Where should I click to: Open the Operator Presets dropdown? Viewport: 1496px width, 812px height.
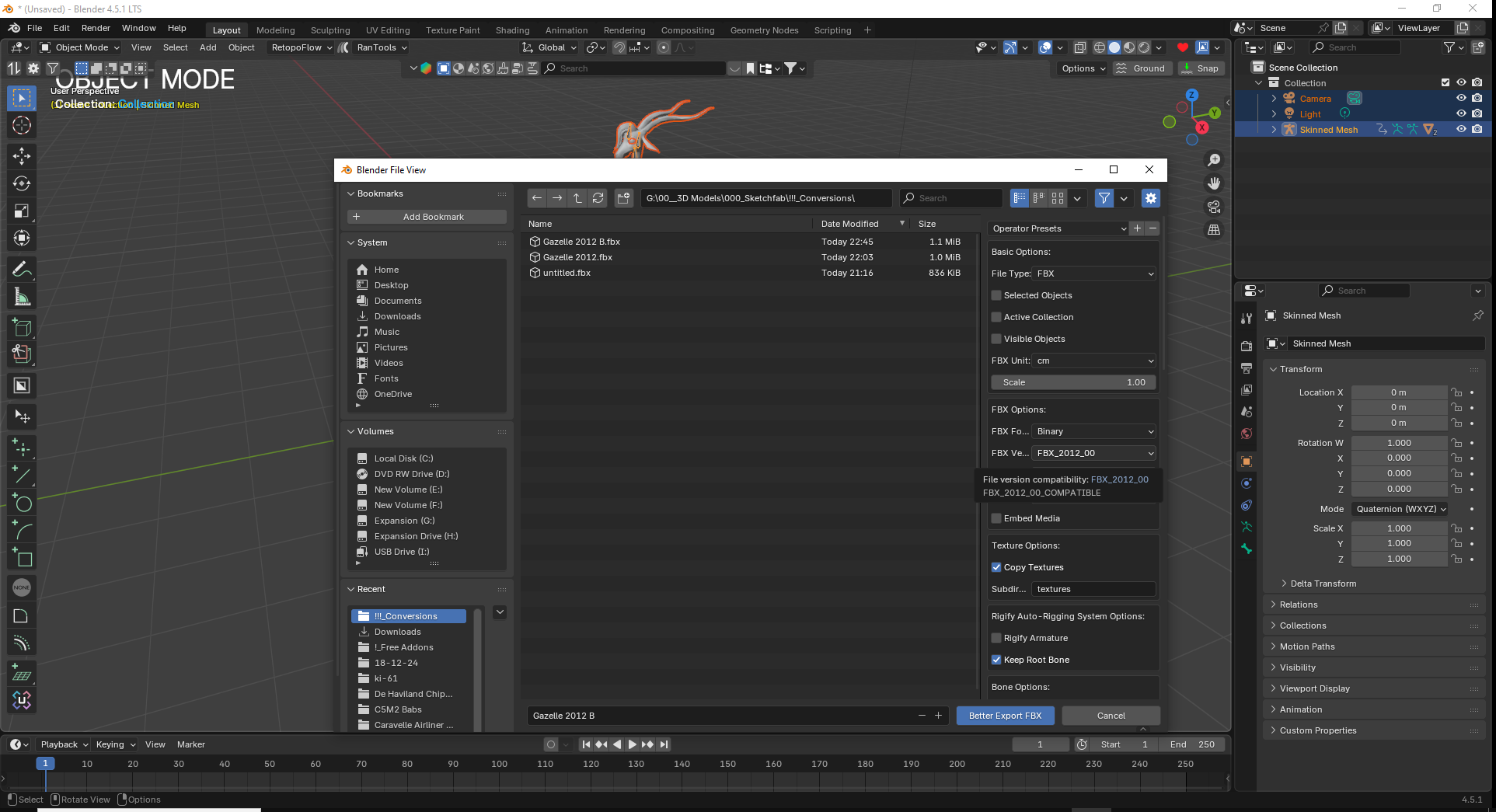pos(1058,228)
